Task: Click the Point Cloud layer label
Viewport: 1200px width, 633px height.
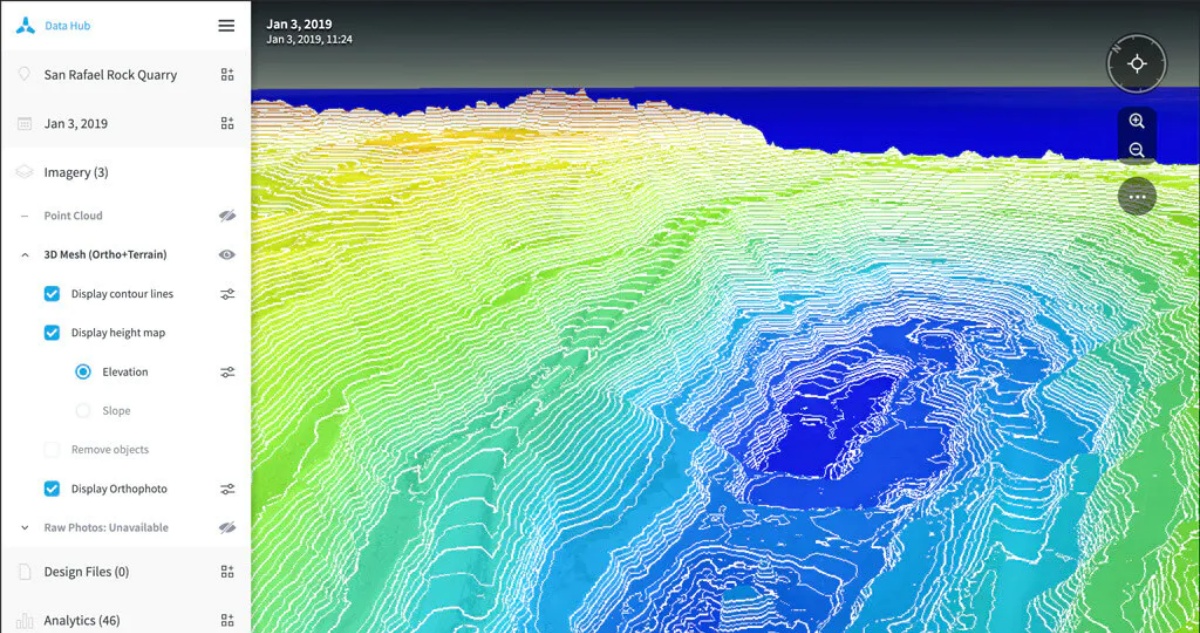Action: coord(73,216)
